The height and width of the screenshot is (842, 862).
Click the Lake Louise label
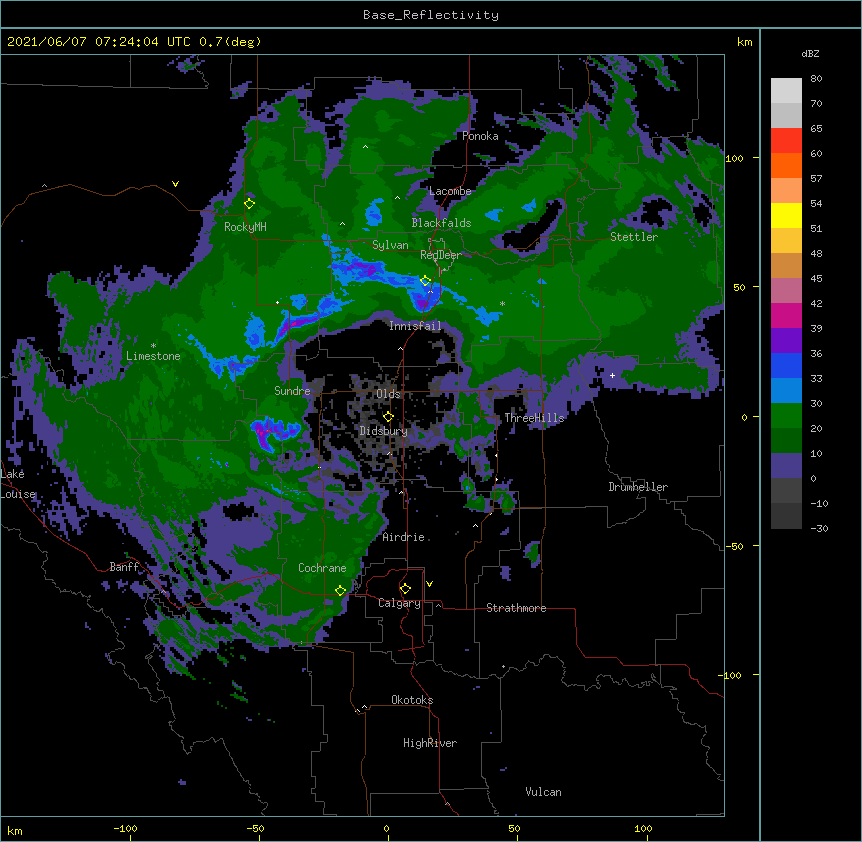tap(18, 484)
